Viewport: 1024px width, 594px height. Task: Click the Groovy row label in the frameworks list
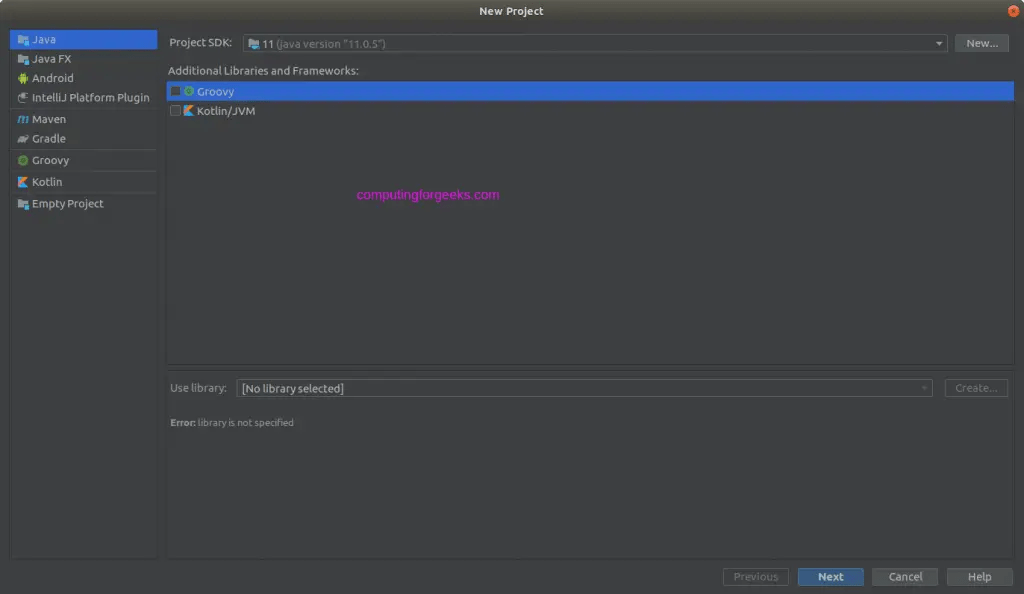point(216,91)
